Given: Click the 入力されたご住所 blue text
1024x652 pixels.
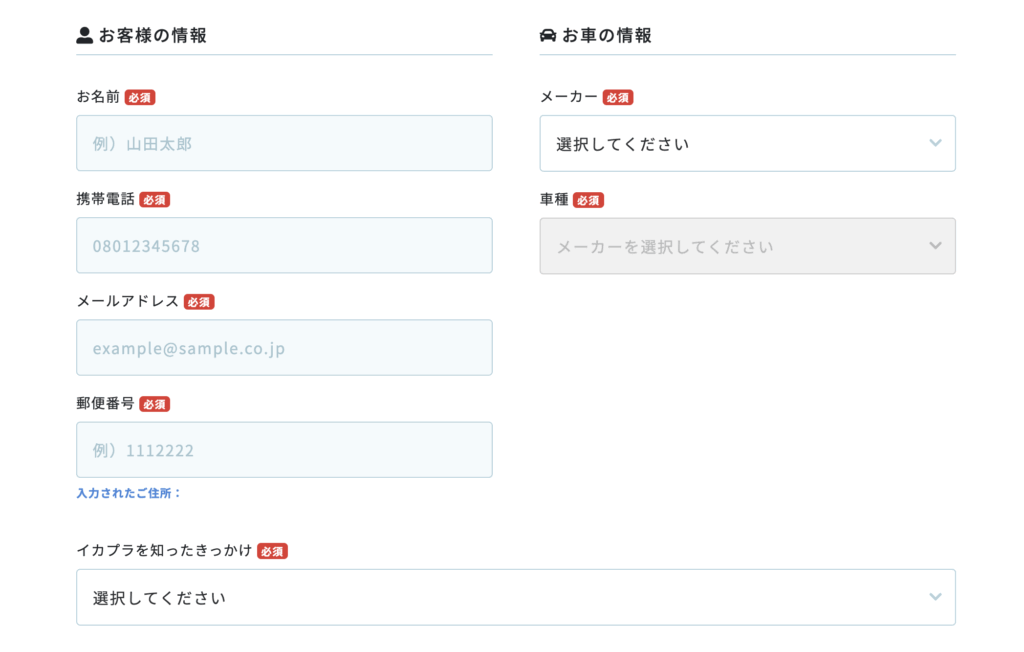Looking at the screenshot, I should [129, 493].
